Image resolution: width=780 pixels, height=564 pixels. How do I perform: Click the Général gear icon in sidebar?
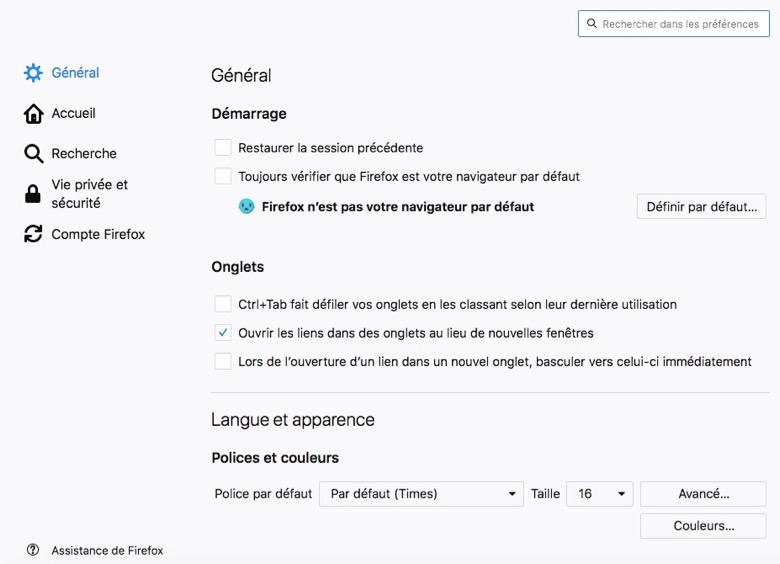[x=33, y=73]
